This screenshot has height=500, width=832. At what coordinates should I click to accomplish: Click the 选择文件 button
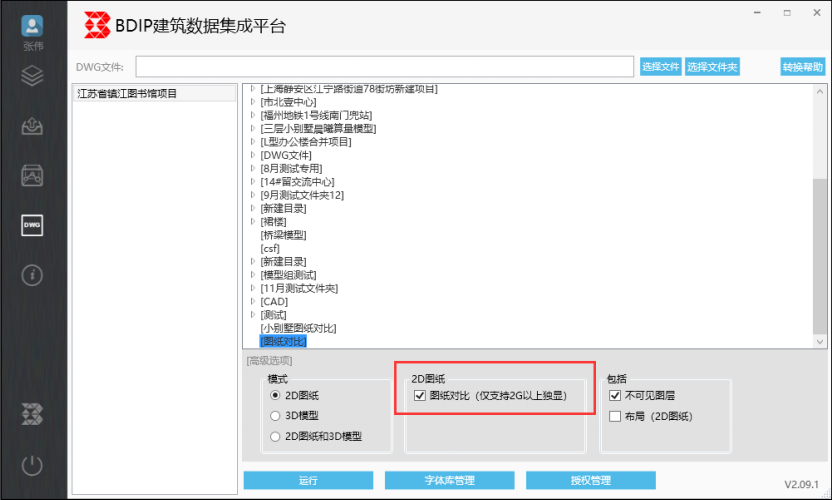click(x=661, y=67)
